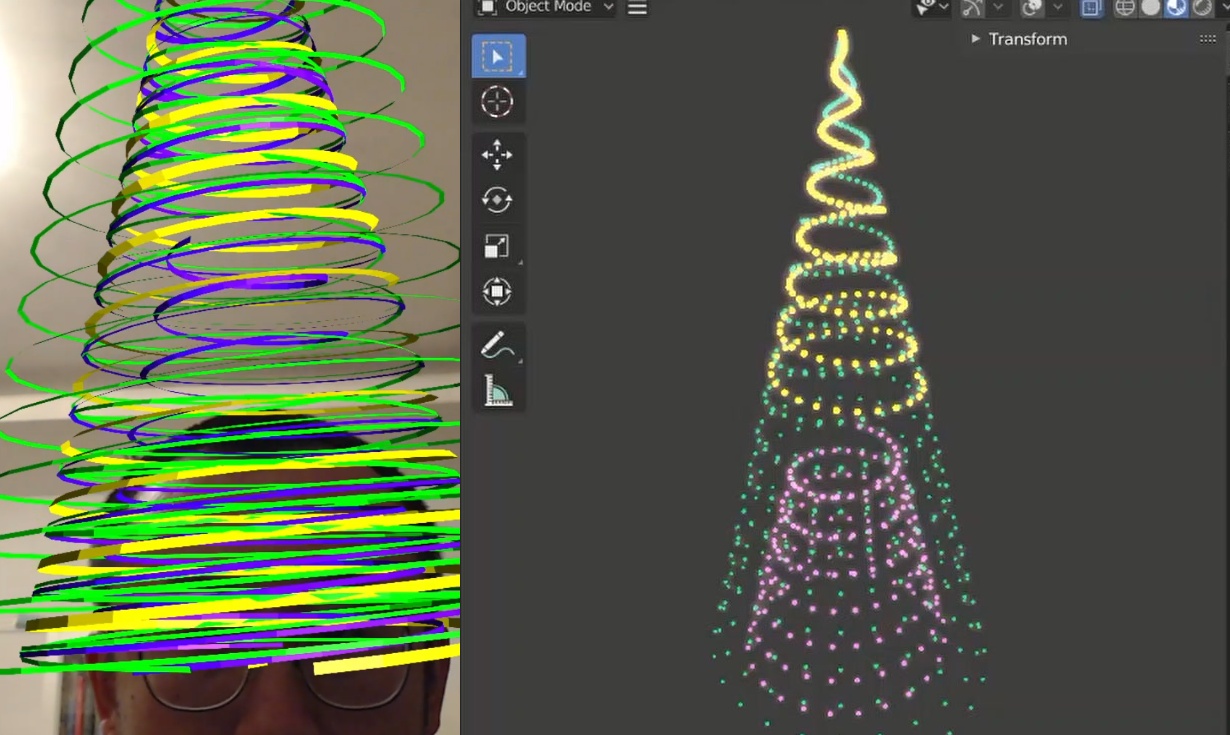Toggle the viewport overlays button

[1032, 7]
